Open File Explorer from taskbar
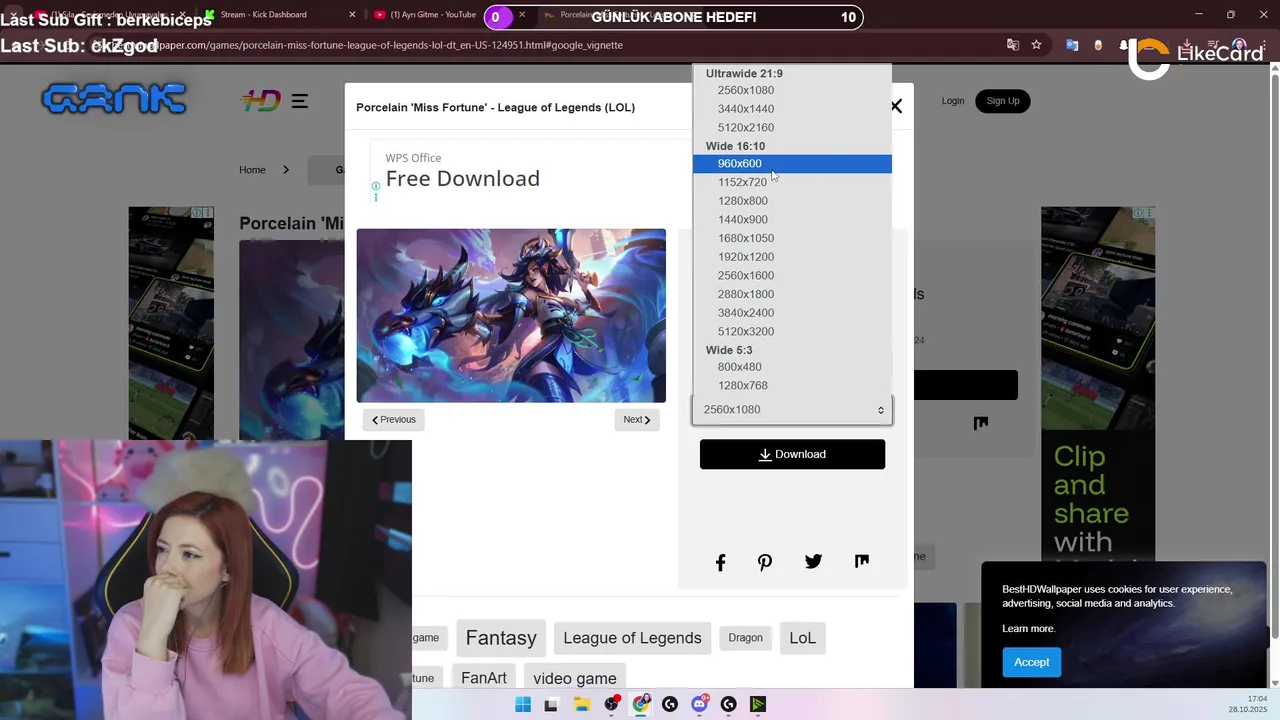The width and height of the screenshot is (1280, 720). pos(581,704)
